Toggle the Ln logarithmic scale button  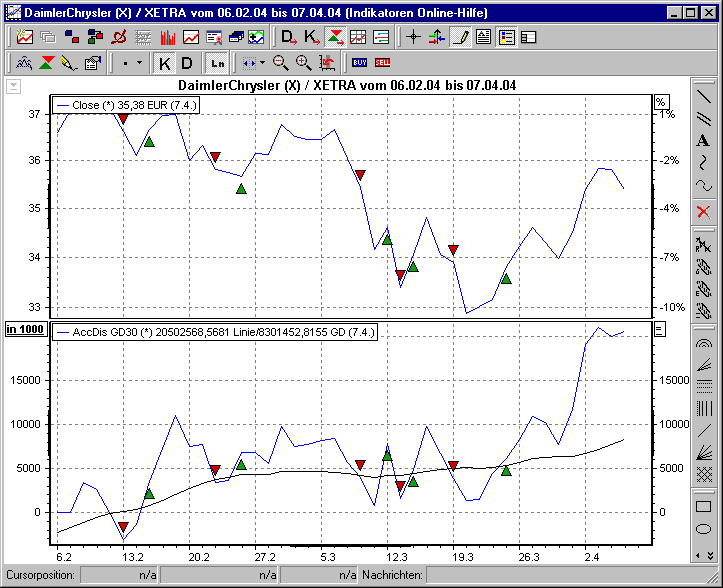[217, 62]
